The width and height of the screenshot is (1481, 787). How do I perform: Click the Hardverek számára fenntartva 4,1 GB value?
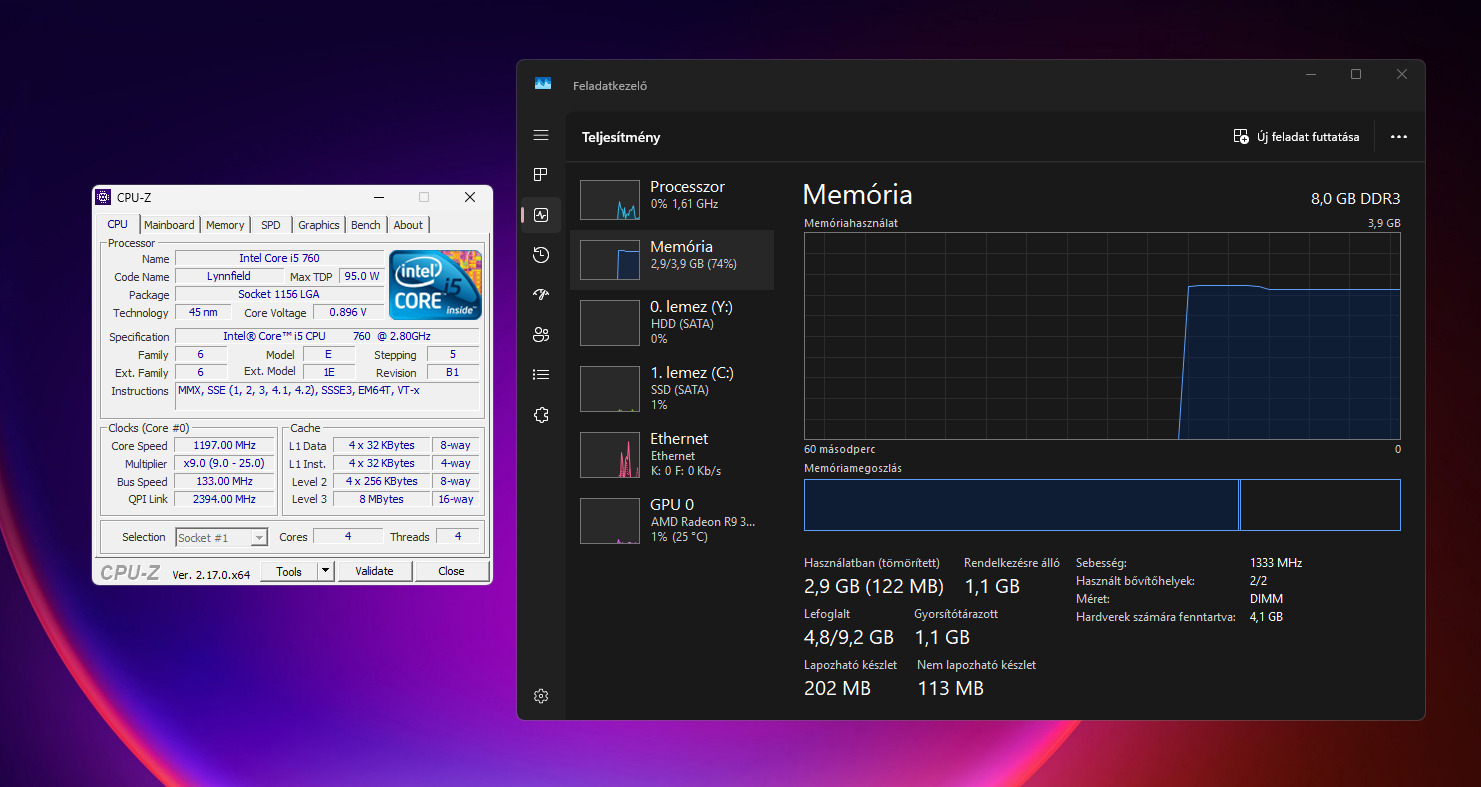[x=1266, y=617]
